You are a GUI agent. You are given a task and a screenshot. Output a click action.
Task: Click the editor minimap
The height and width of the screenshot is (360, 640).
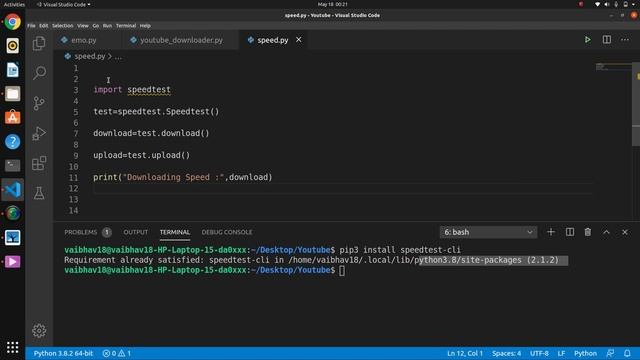613,67
